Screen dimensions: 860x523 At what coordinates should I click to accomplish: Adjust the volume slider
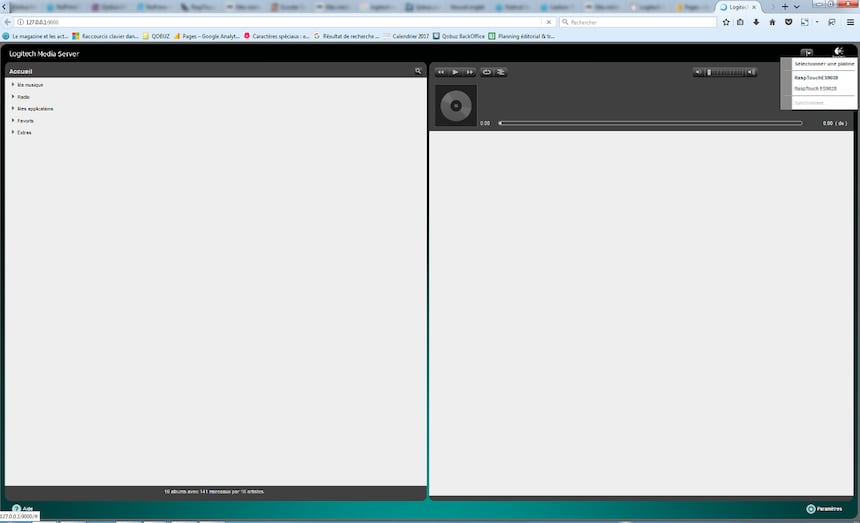pyautogui.click(x=724, y=72)
